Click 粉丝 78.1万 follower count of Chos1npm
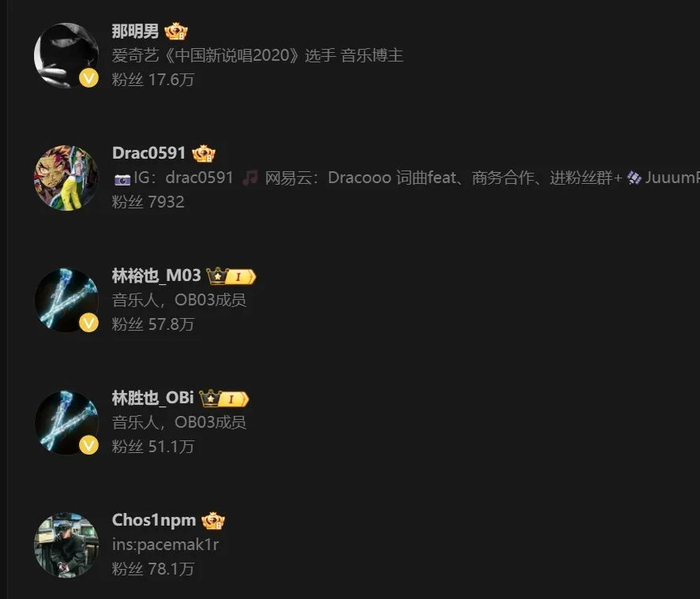 tap(153, 569)
